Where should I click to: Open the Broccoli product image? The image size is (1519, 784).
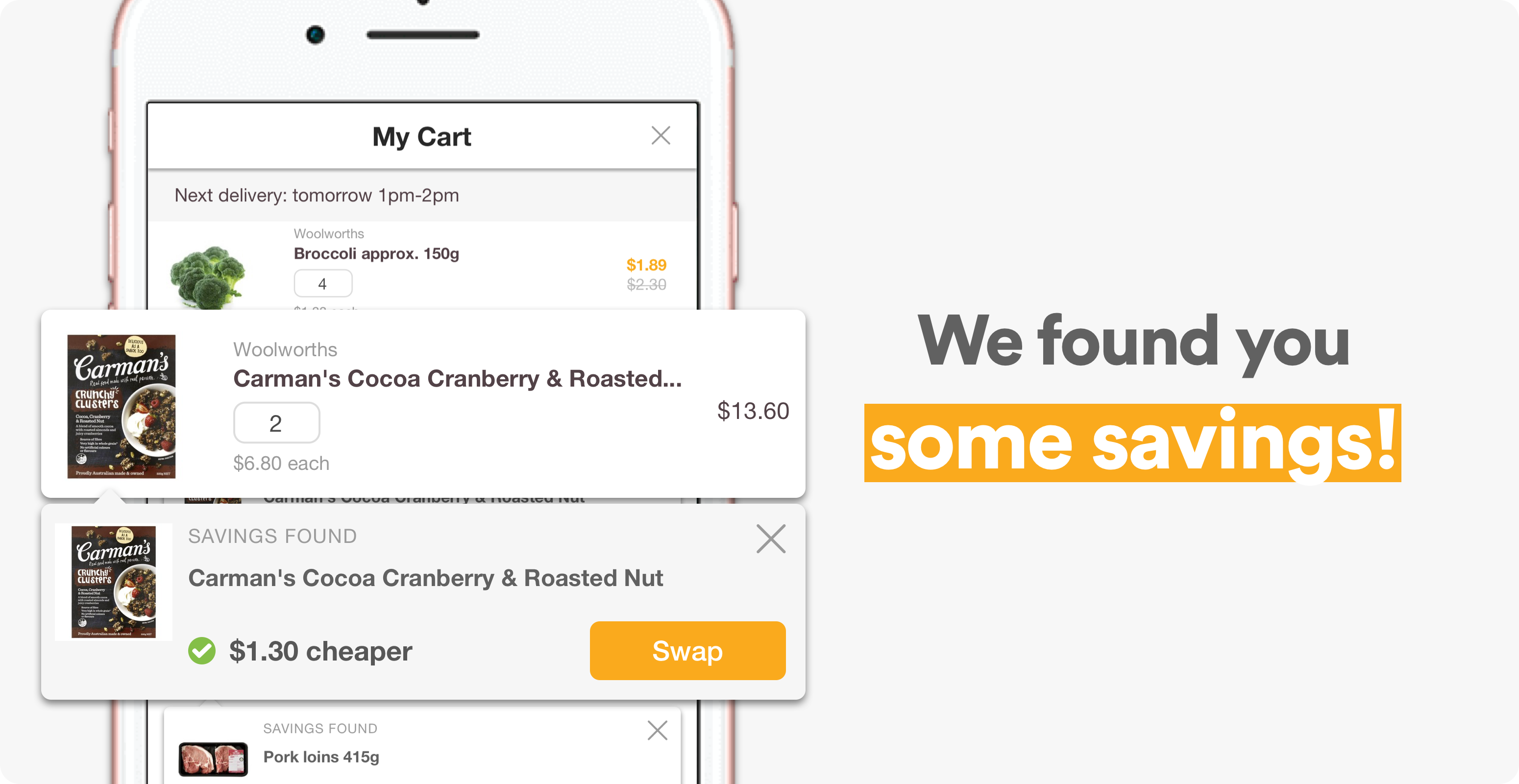[208, 277]
